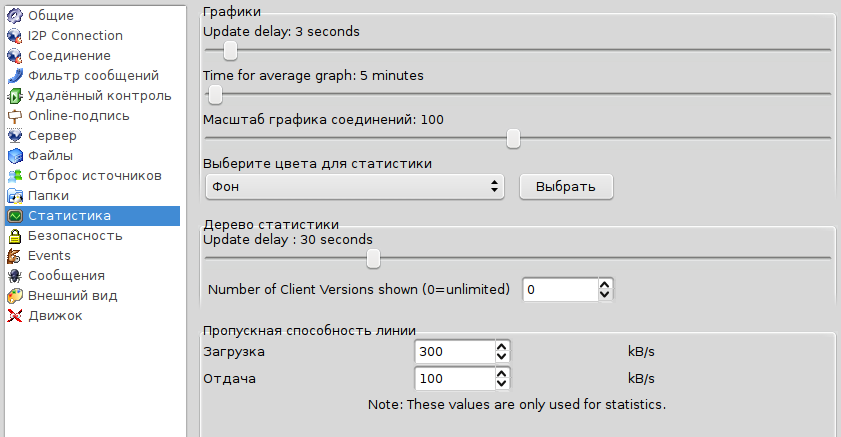Click the Загрузка capacity input field
The width and height of the screenshot is (841, 437).
coord(455,352)
